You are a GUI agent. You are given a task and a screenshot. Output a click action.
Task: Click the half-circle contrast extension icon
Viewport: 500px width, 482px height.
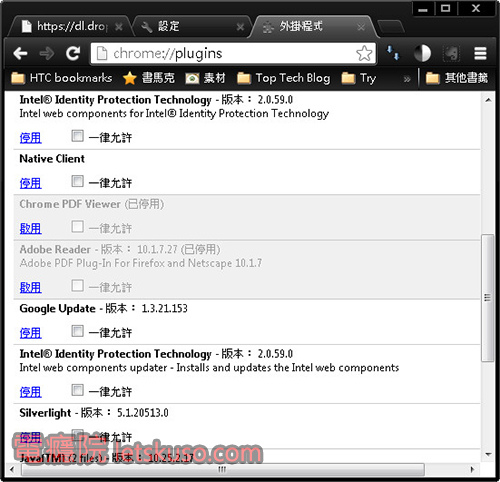422,53
